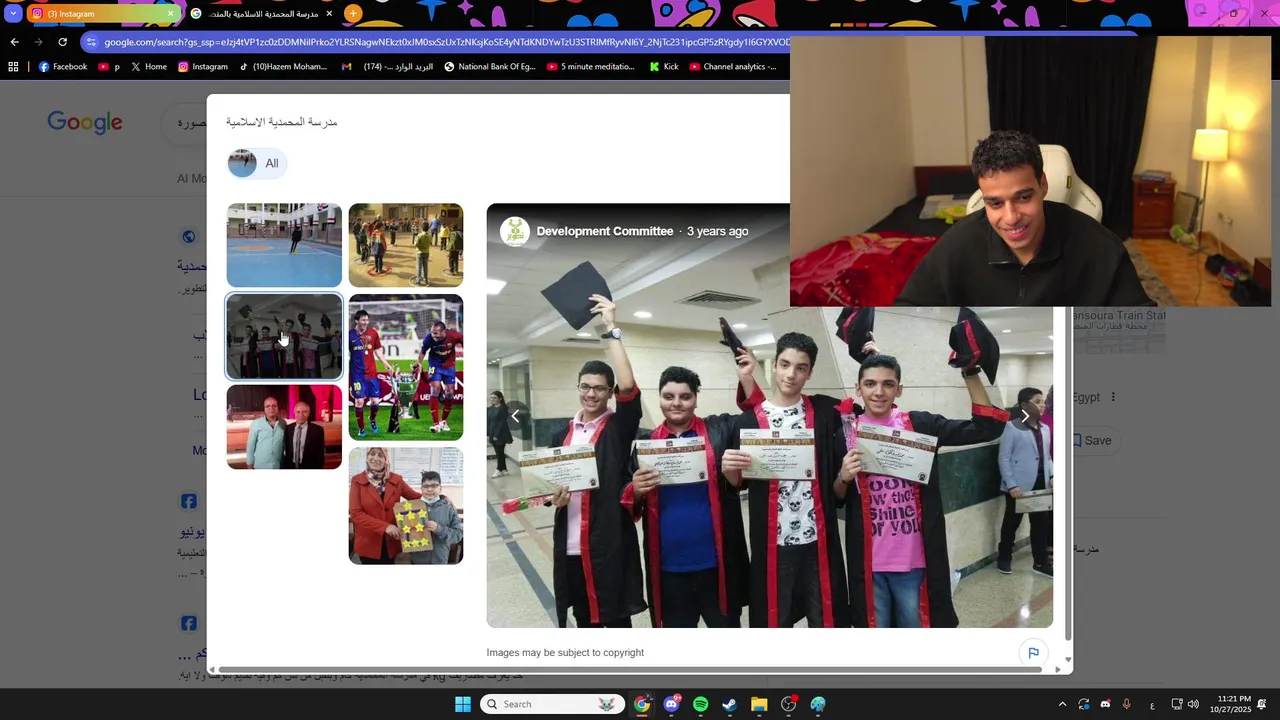Open File Explorer from the taskbar

759,704
